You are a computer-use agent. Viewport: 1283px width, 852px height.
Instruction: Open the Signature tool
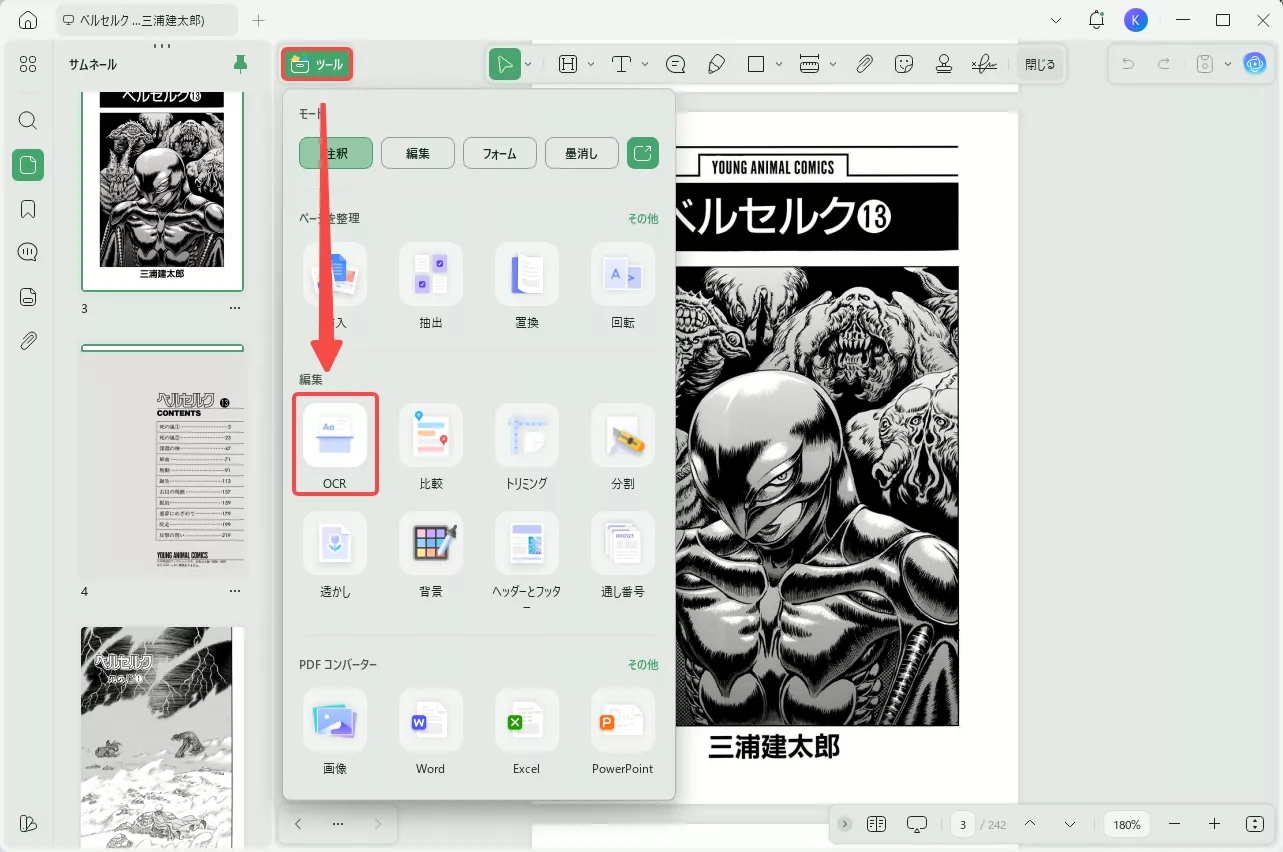[x=984, y=63]
